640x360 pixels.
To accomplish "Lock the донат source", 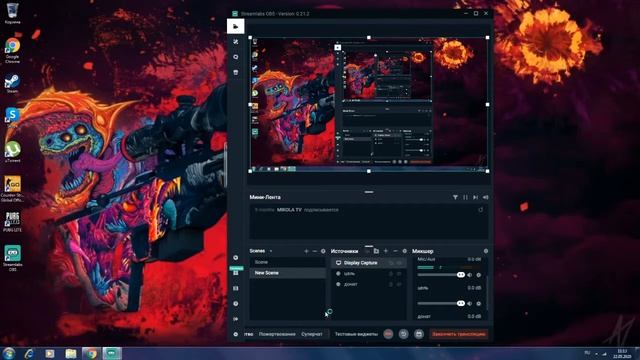I will point(391,284).
